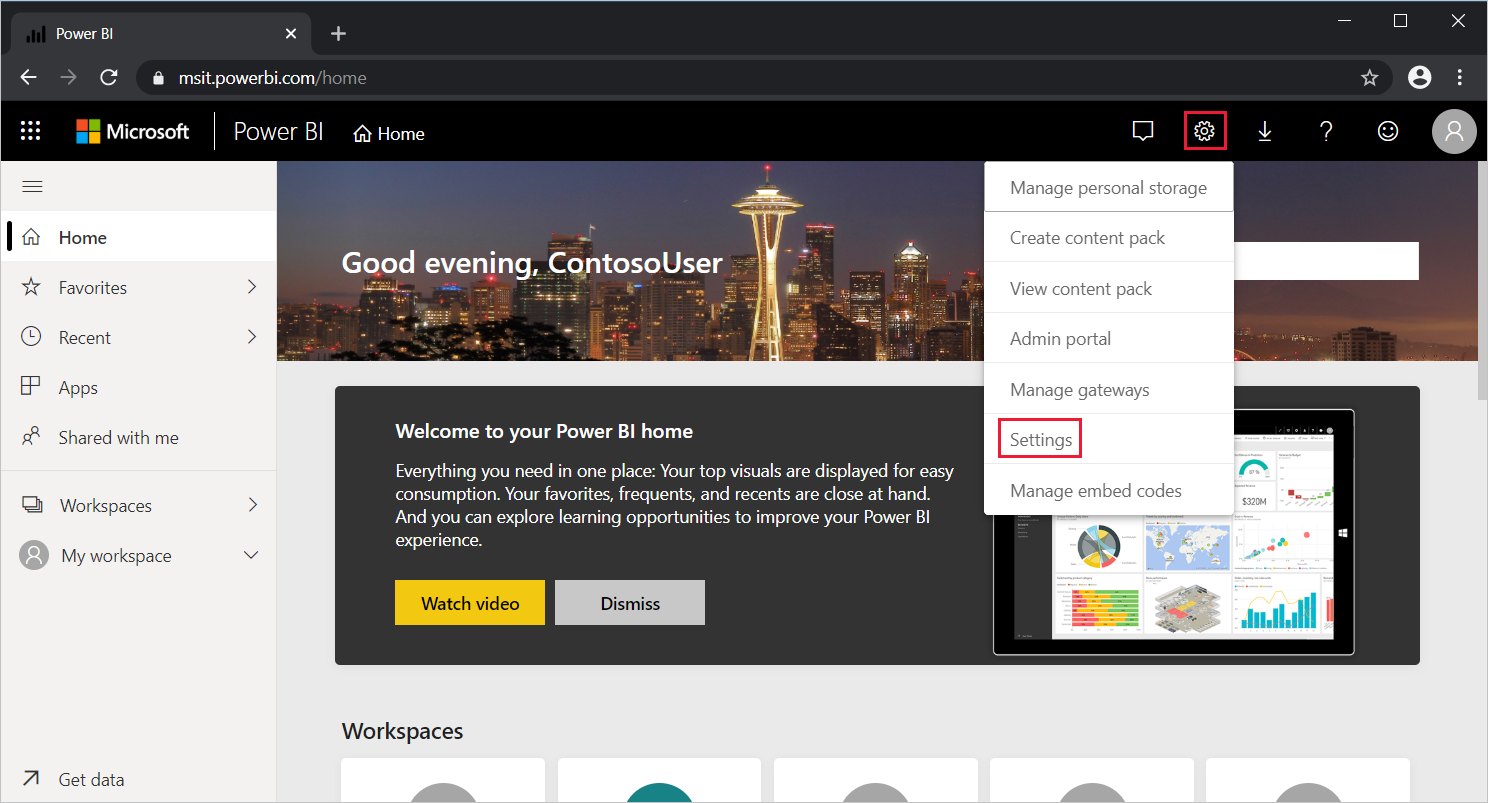
Task: Collapse the navigation pane hamburger icon
Action: (32, 186)
